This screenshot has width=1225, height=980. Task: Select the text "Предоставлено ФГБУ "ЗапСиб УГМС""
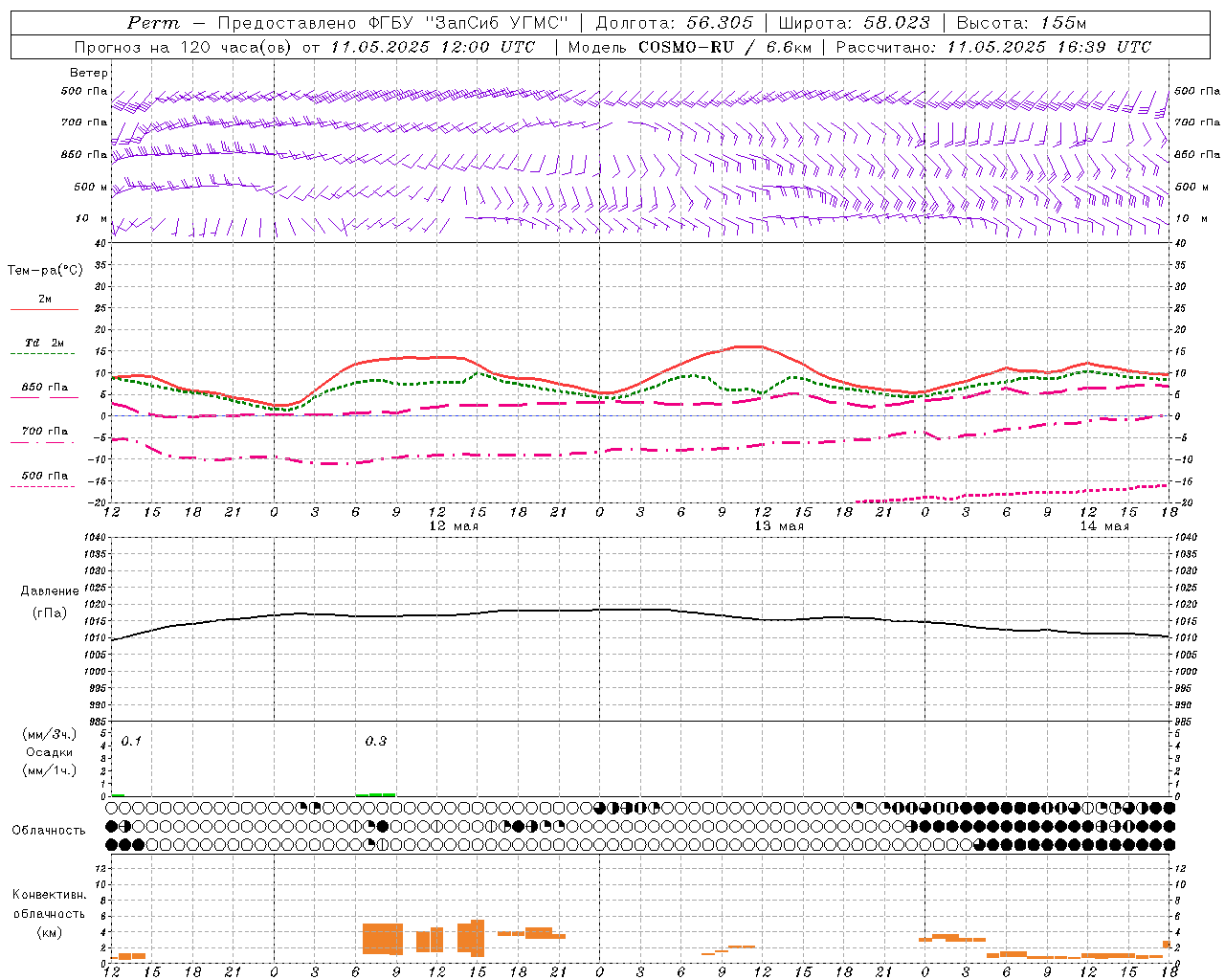[x=393, y=23]
